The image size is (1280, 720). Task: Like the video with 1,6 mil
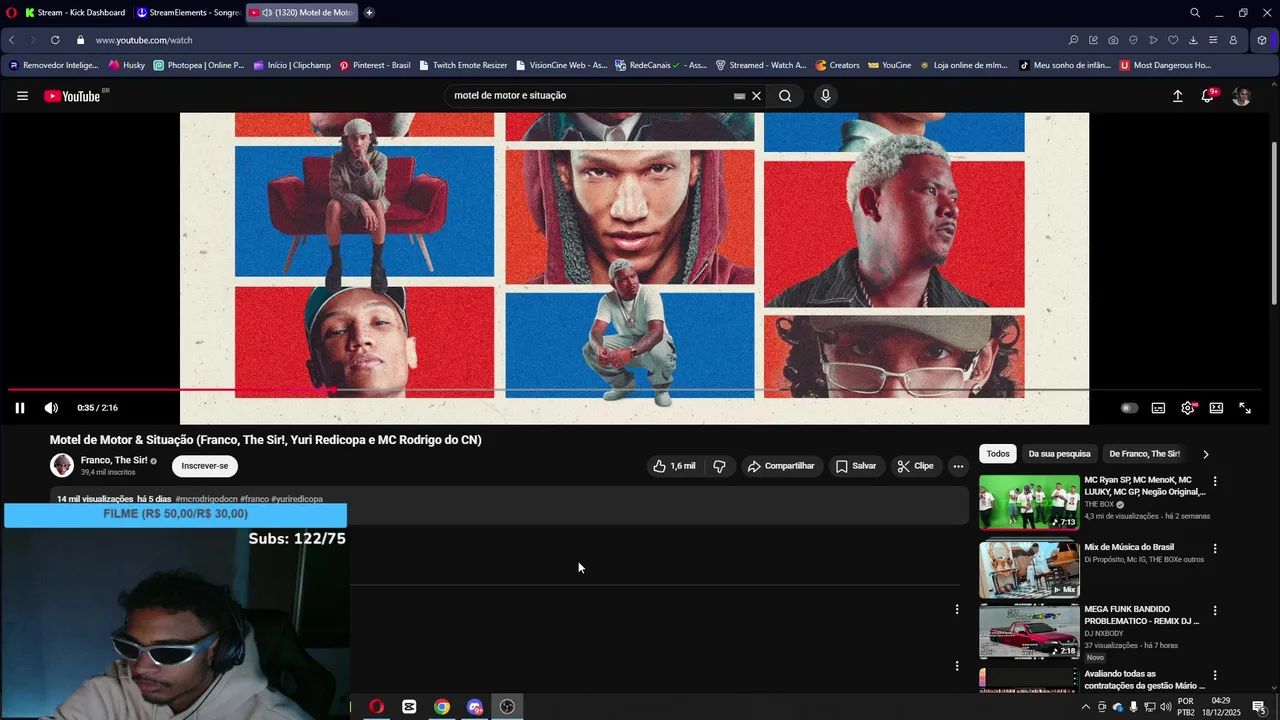673,466
